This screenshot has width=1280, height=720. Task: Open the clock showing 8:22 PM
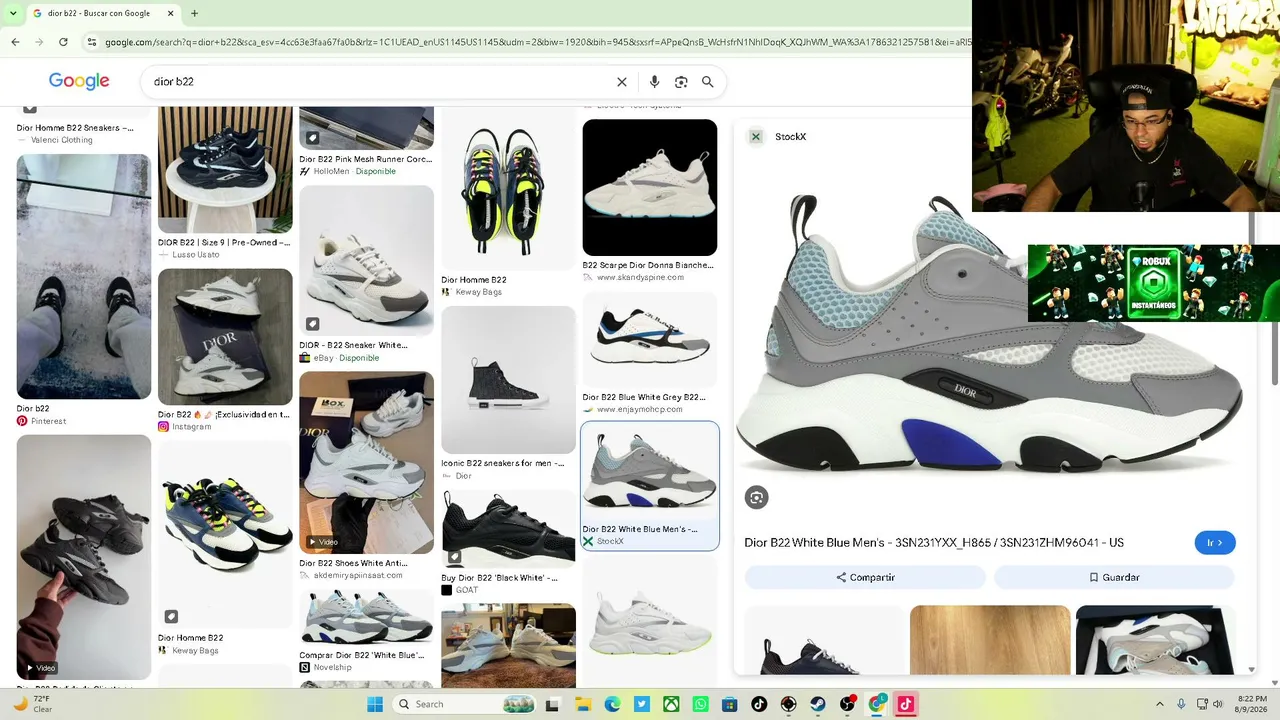point(1252,704)
